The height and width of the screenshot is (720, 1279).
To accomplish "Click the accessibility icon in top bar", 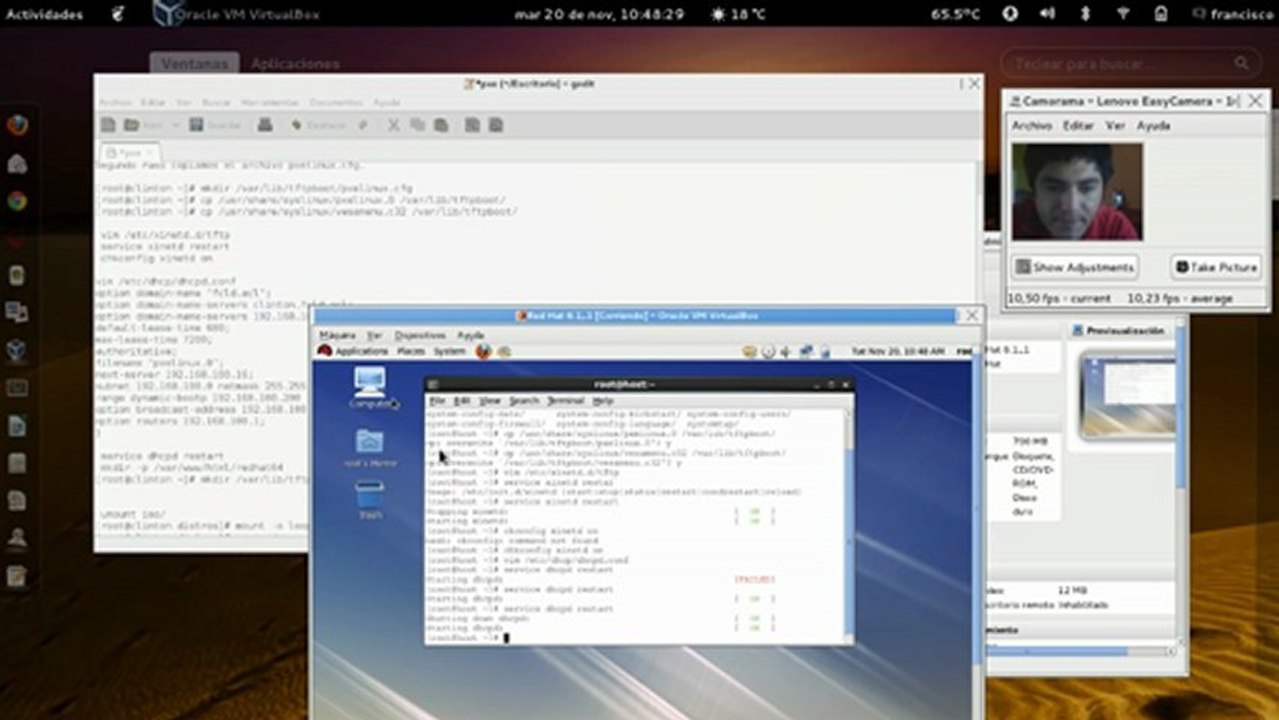I will coord(1010,14).
